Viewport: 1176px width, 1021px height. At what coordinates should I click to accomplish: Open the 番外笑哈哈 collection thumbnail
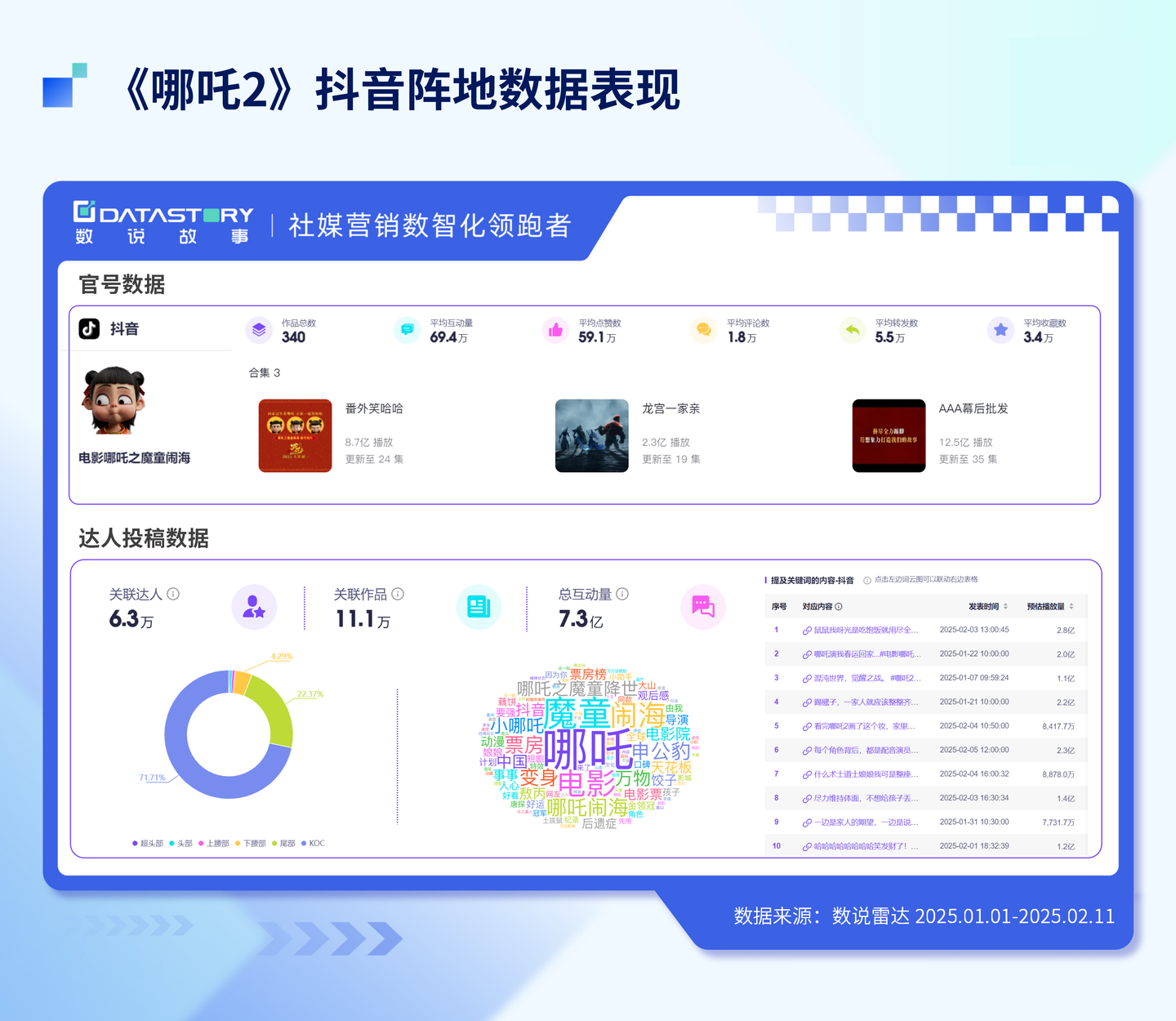pyautogui.click(x=295, y=435)
